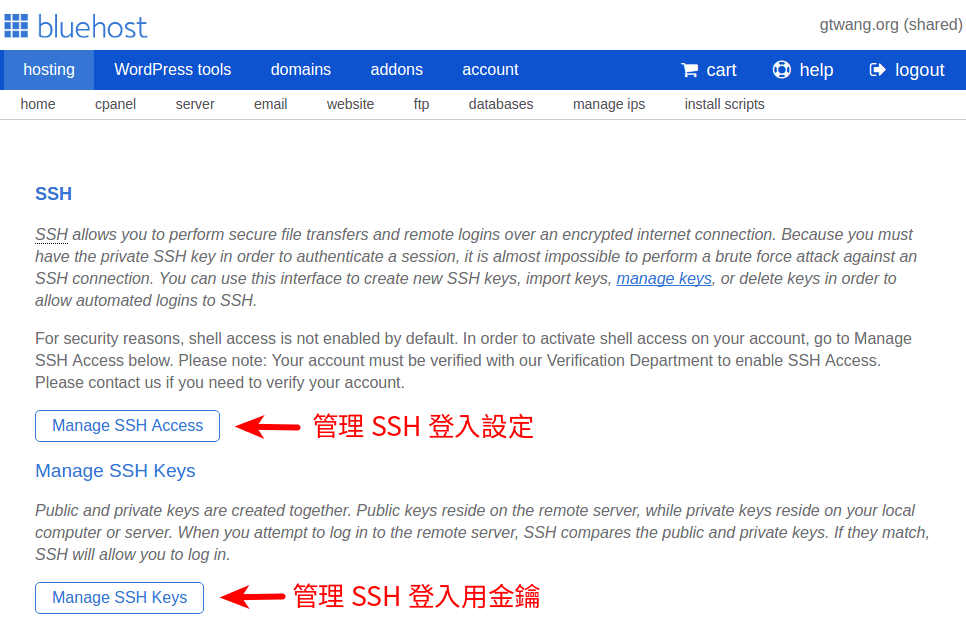Switch to the WordPress tools menu

coord(172,70)
